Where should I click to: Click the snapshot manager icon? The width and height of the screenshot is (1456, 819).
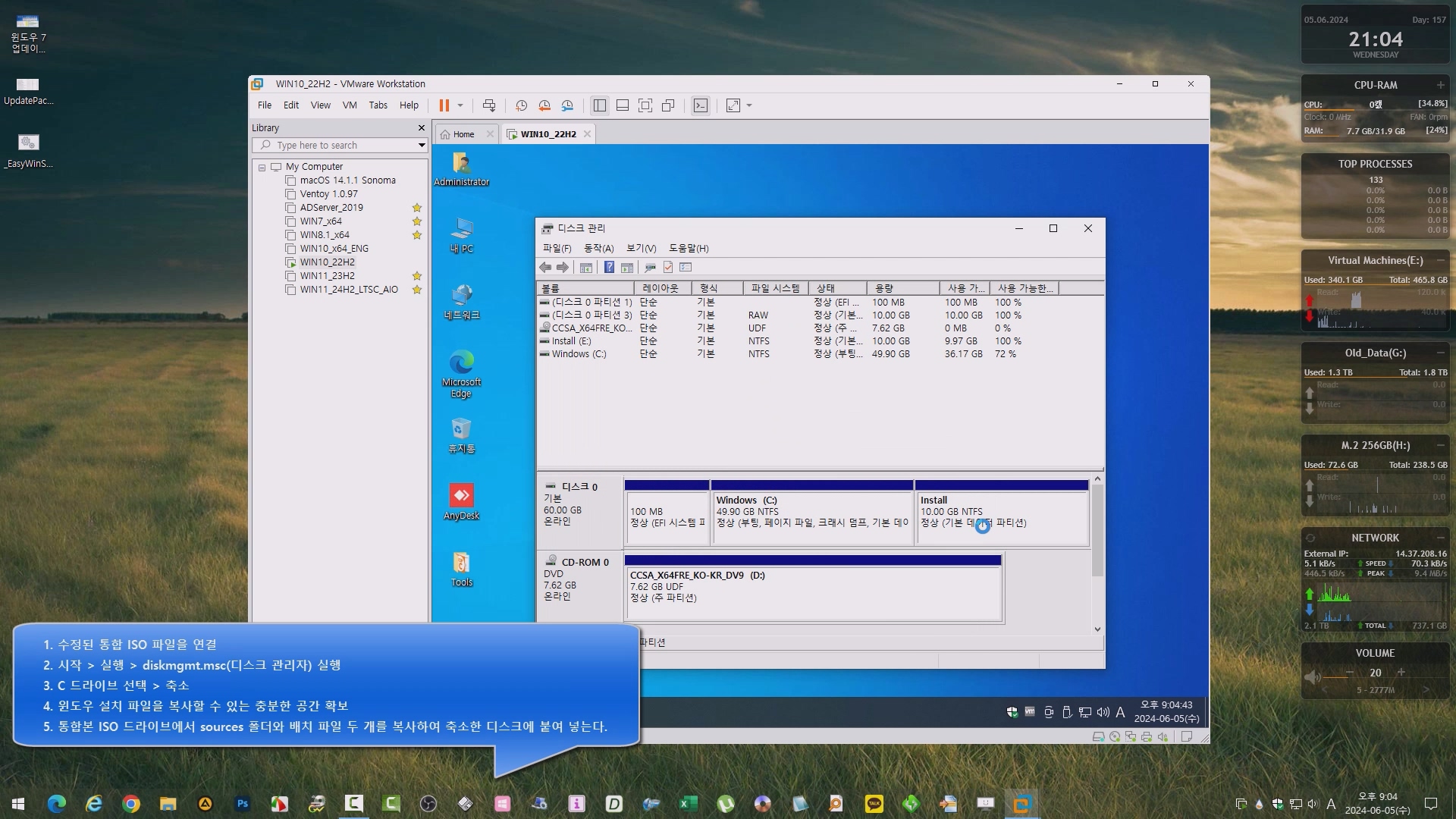click(567, 105)
